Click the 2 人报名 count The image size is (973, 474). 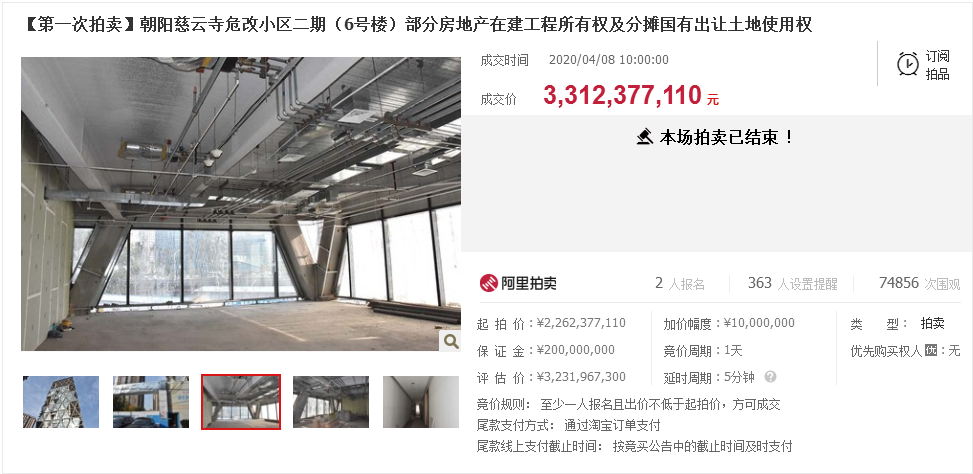pyautogui.click(x=680, y=284)
